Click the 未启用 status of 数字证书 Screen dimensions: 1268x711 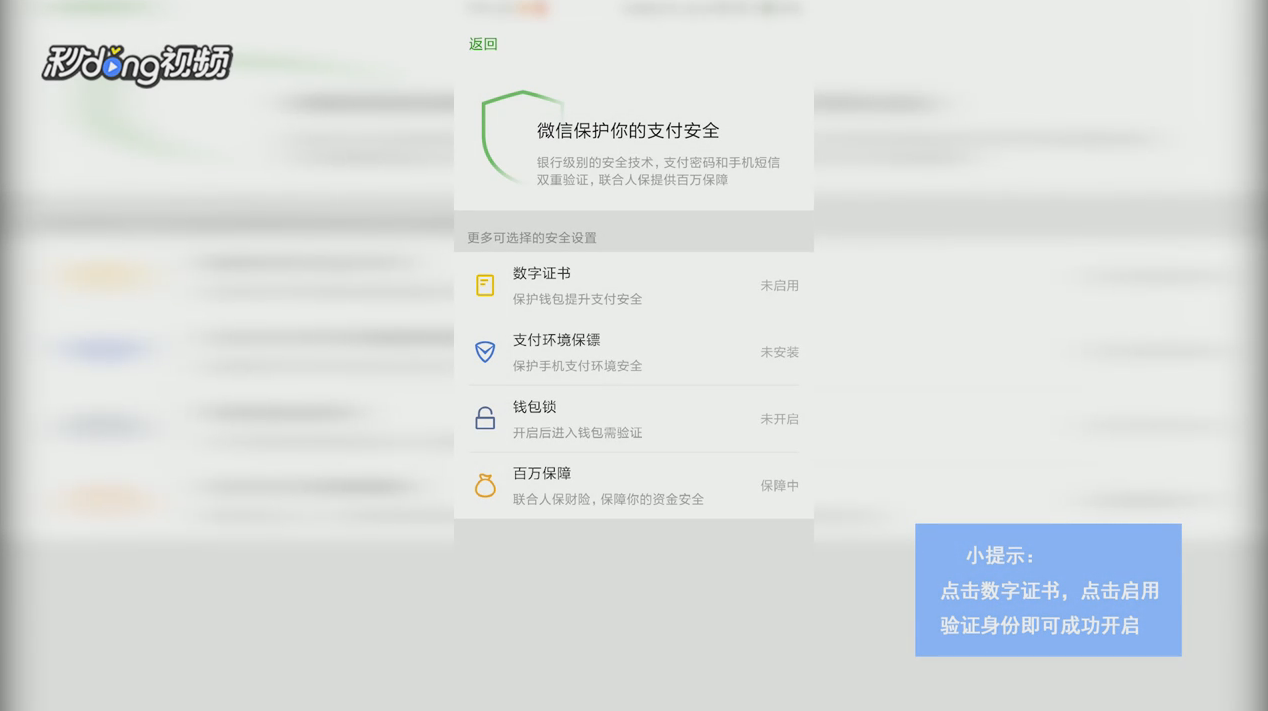click(779, 286)
